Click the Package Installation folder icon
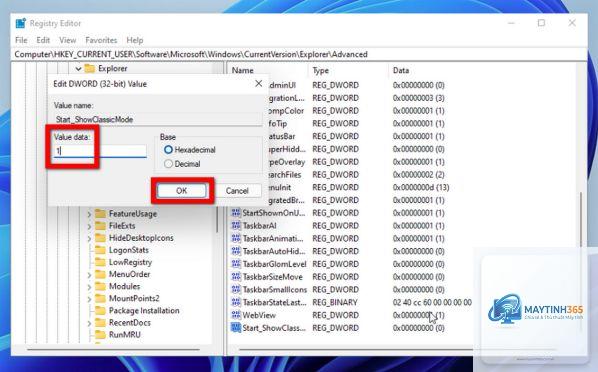This screenshot has height=372, width=598. (100, 311)
